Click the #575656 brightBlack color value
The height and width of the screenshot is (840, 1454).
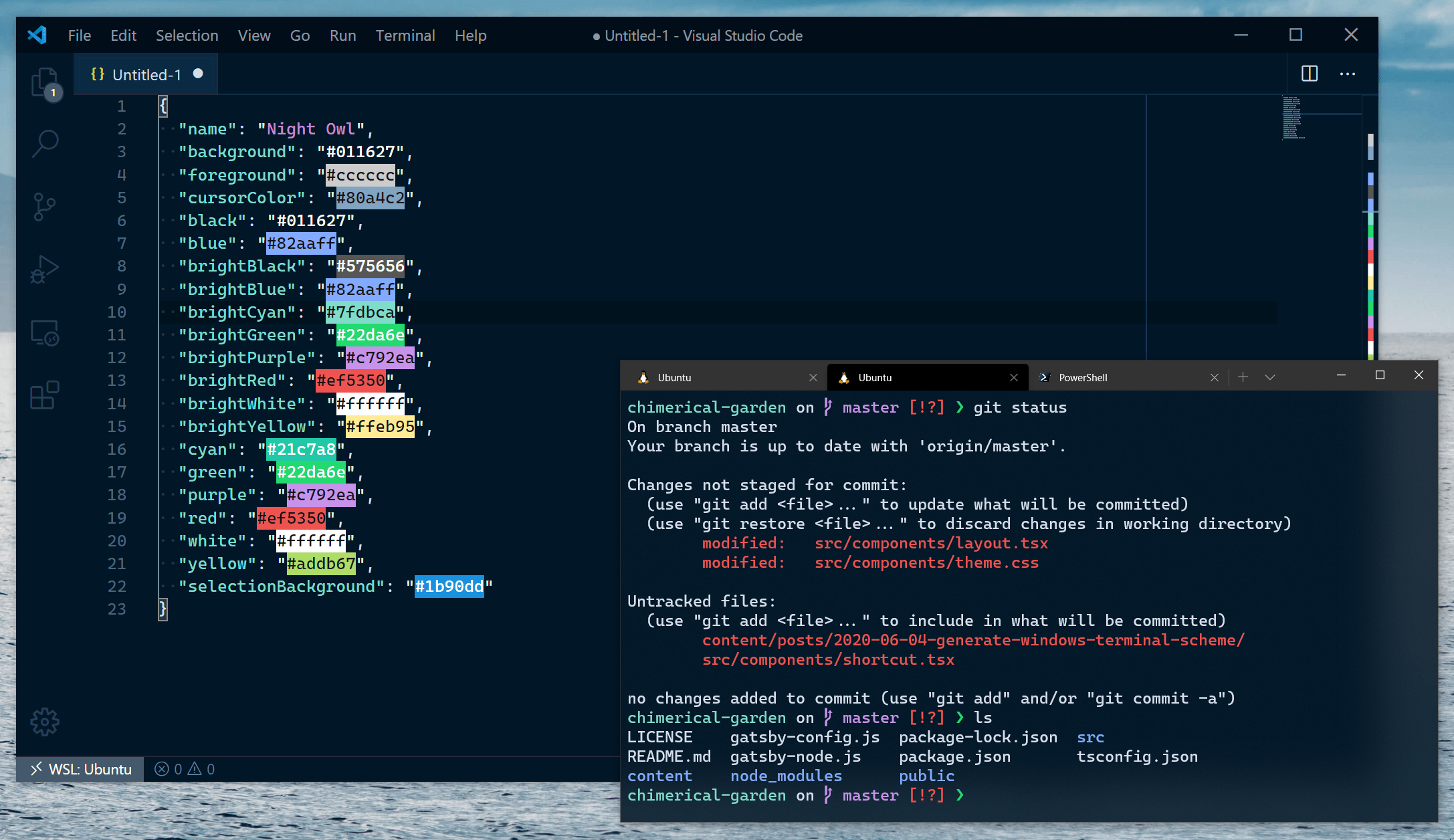(x=371, y=266)
